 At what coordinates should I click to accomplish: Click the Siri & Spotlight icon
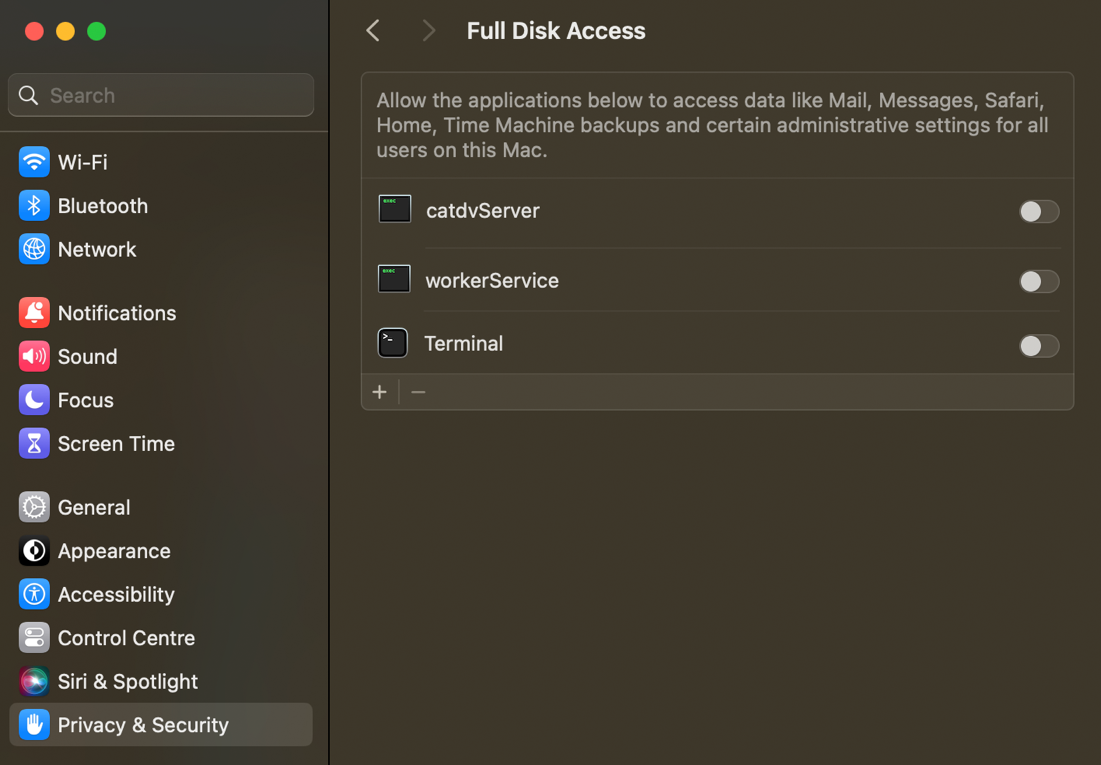(34, 681)
